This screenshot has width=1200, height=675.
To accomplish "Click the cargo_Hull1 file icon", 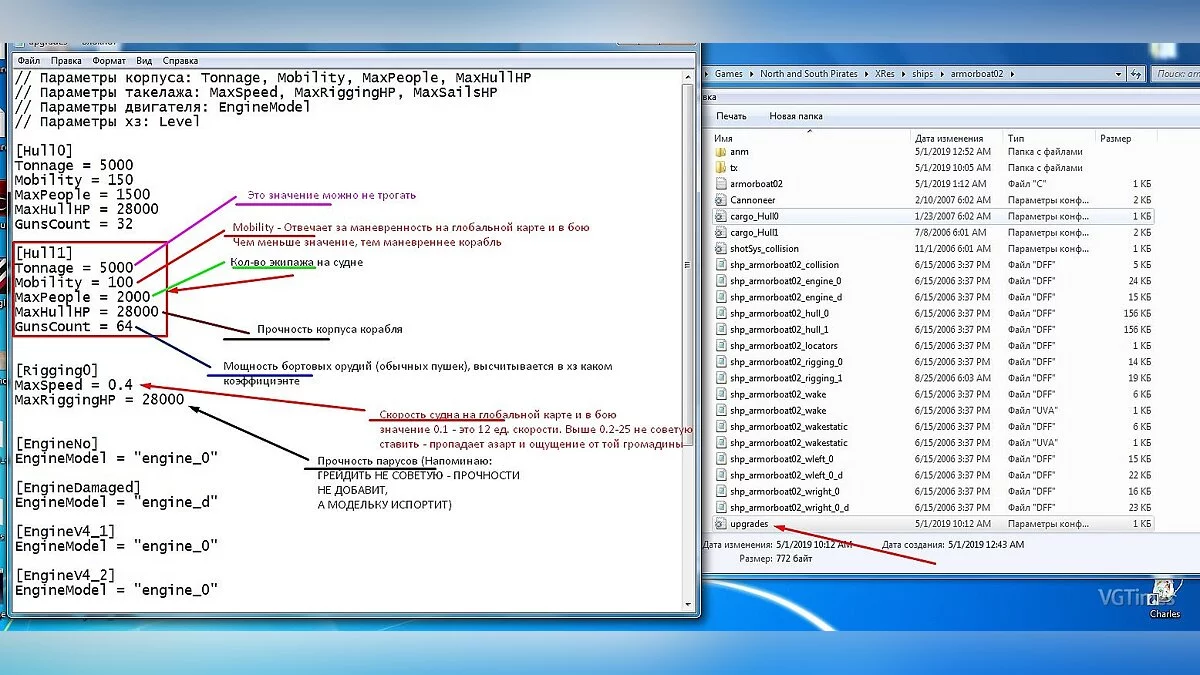I will click(720, 232).
